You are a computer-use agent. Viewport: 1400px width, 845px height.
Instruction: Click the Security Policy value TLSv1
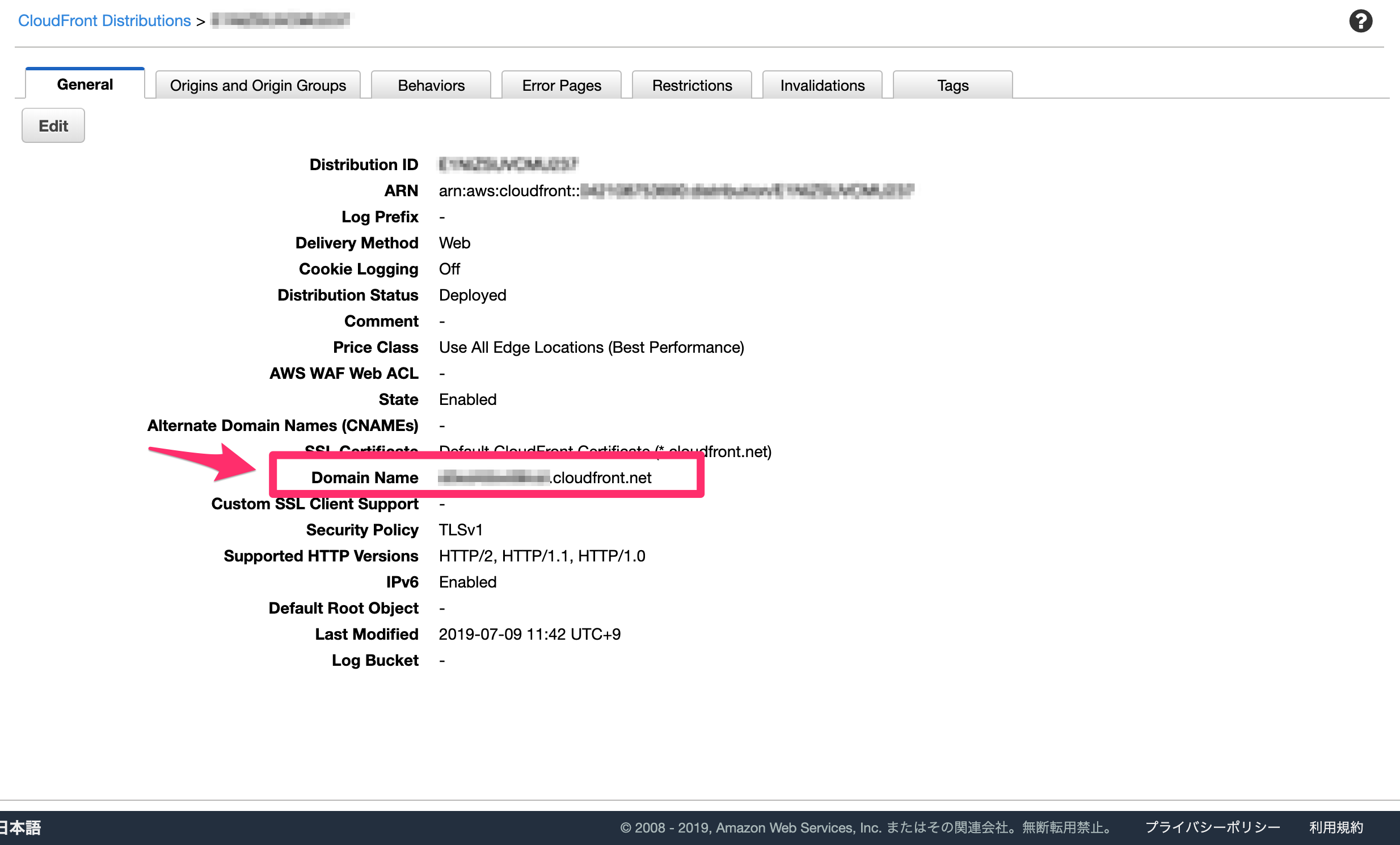point(461,530)
